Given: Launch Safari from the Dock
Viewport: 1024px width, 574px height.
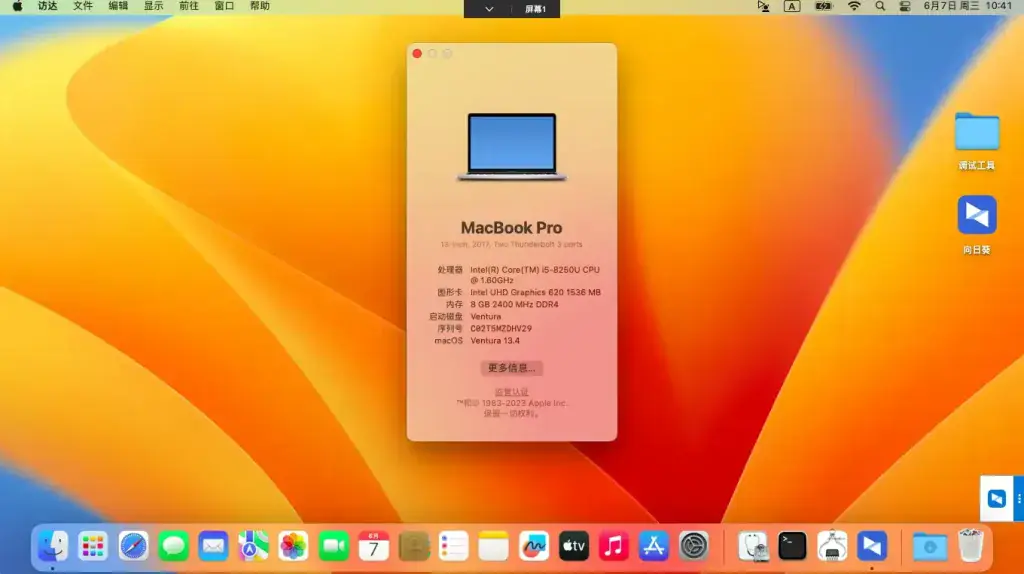Looking at the screenshot, I should (x=133, y=546).
